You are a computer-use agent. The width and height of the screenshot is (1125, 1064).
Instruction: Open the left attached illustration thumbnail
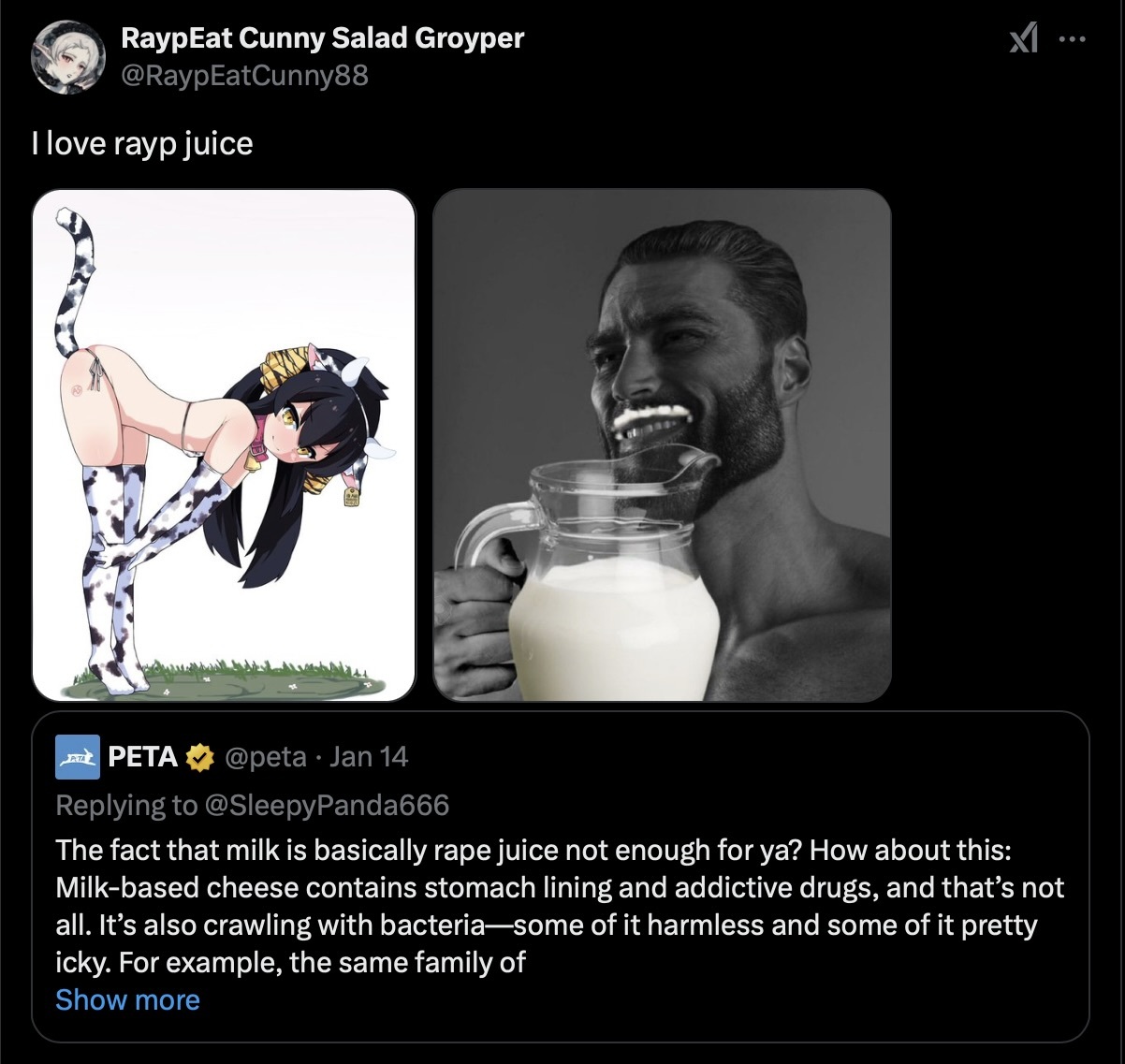[224, 445]
